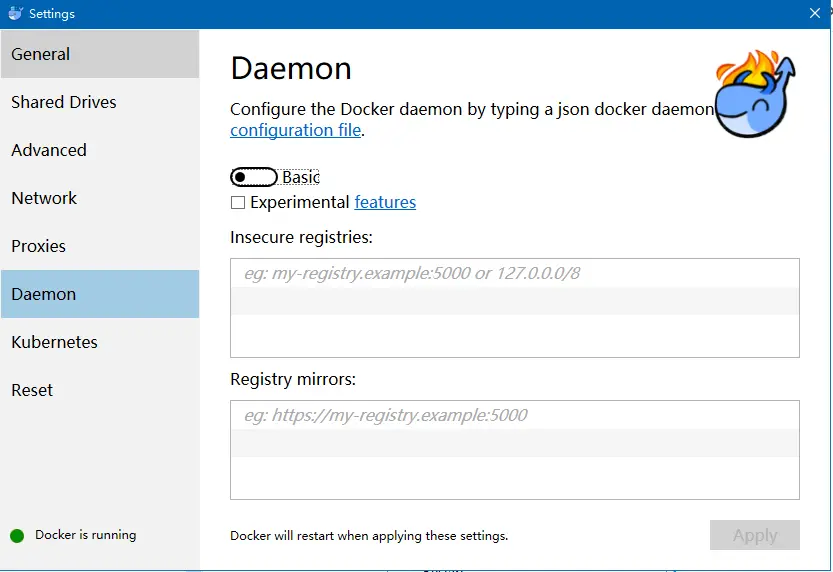Click the Docker whale icon in title bar

[15, 13]
